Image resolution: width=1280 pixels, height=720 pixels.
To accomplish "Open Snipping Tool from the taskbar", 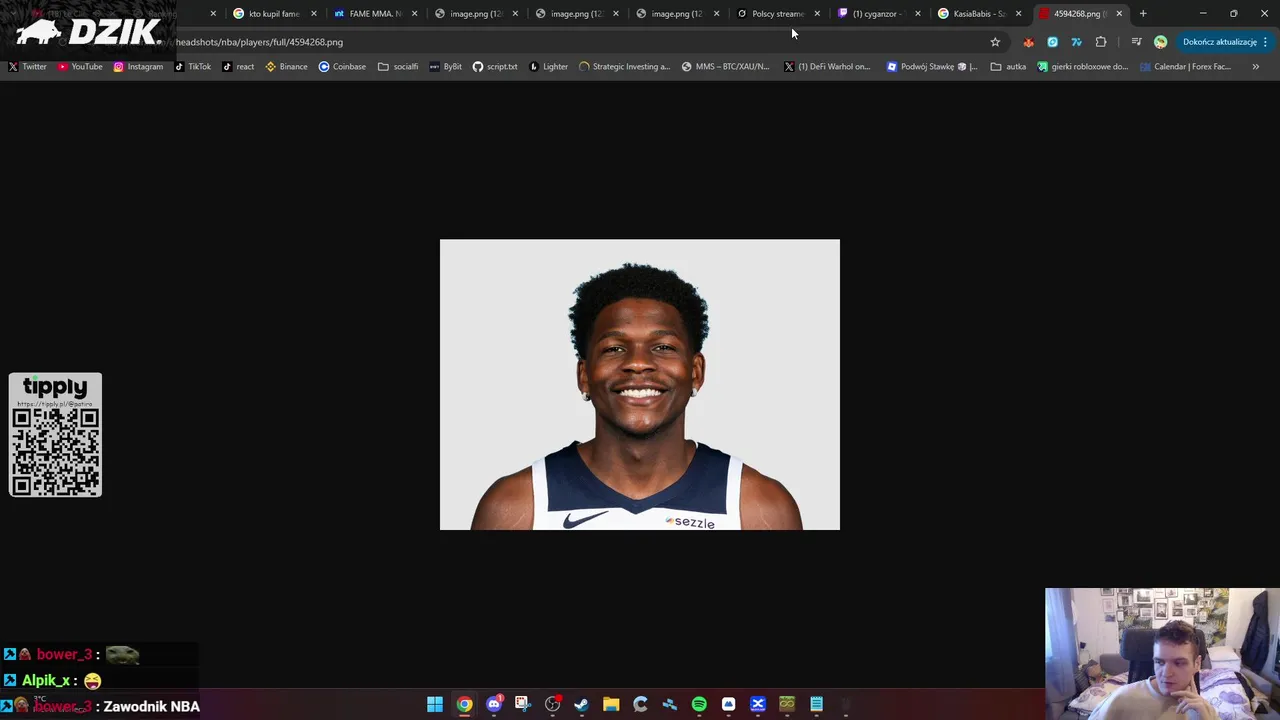I will coord(522,704).
